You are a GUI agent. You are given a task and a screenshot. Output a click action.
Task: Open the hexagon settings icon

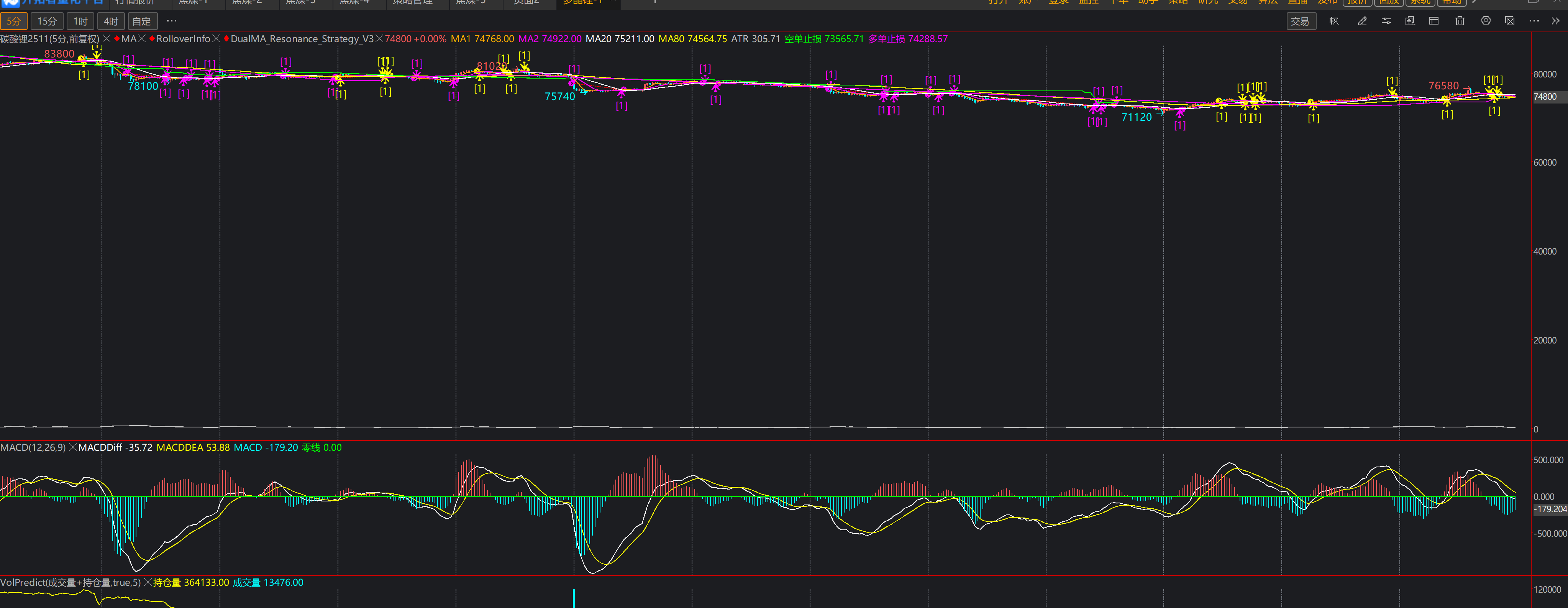point(1486,21)
